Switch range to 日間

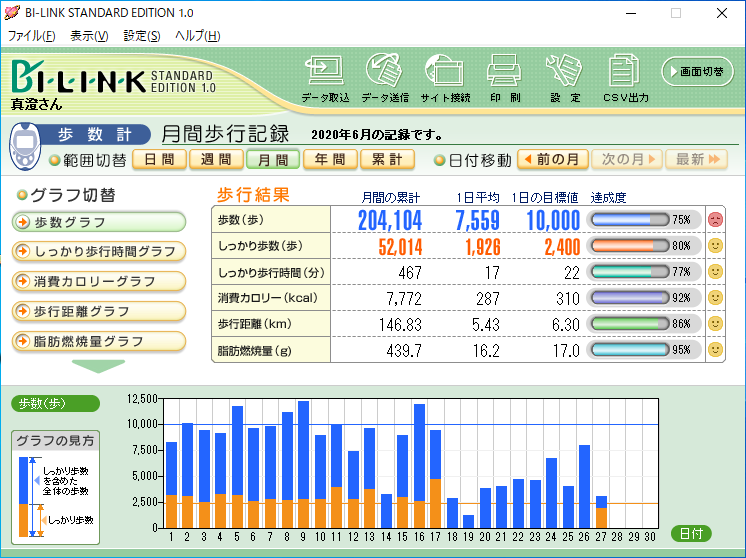tap(158, 159)
